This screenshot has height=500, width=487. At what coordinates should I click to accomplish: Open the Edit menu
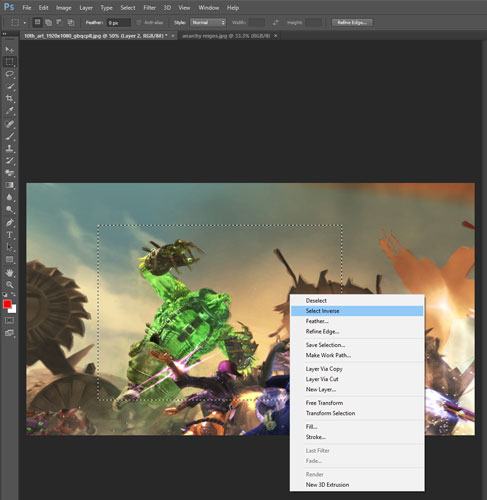(x=43, y=8)
